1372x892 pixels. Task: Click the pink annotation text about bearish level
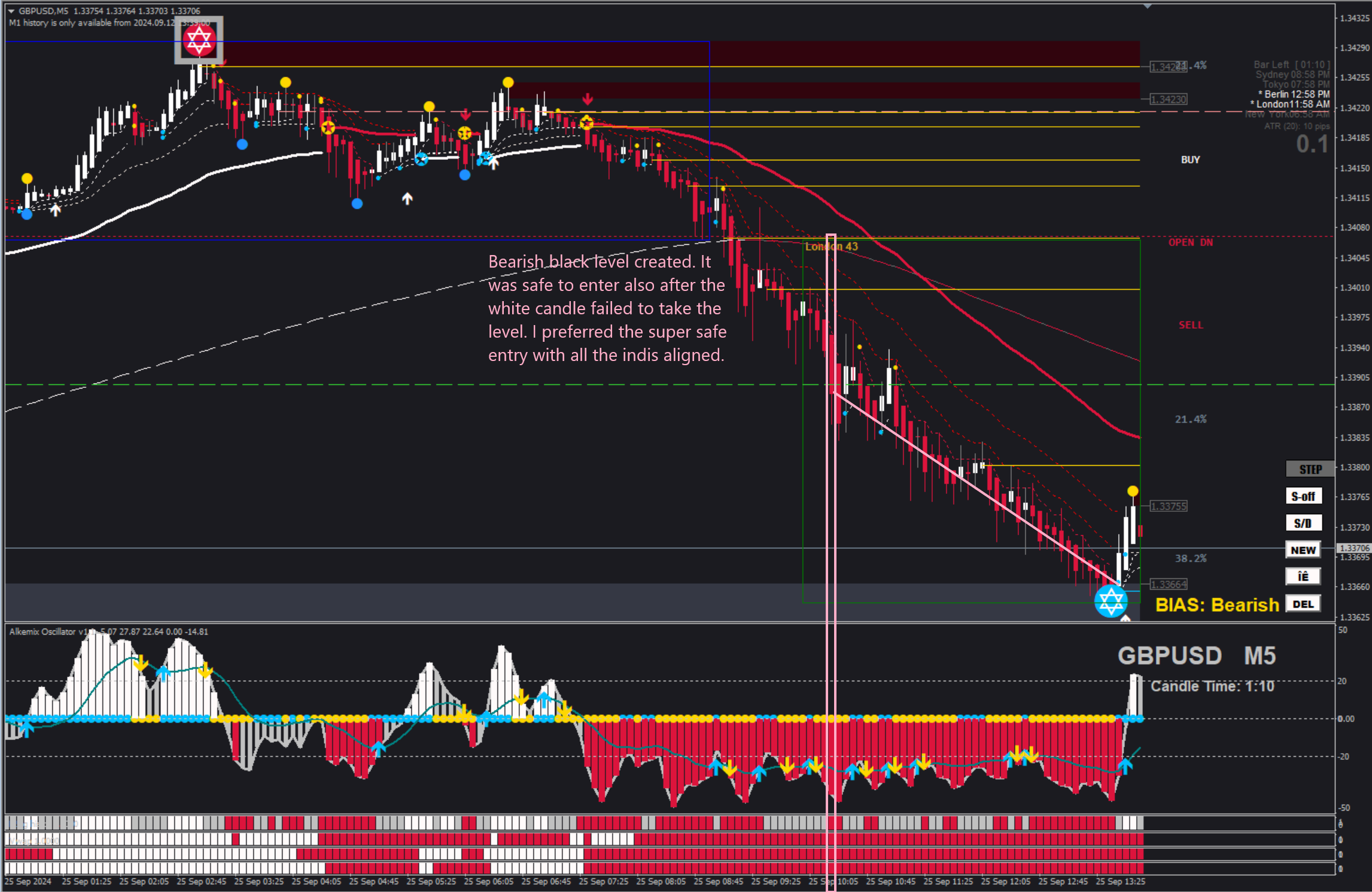[x=607, y=308]
